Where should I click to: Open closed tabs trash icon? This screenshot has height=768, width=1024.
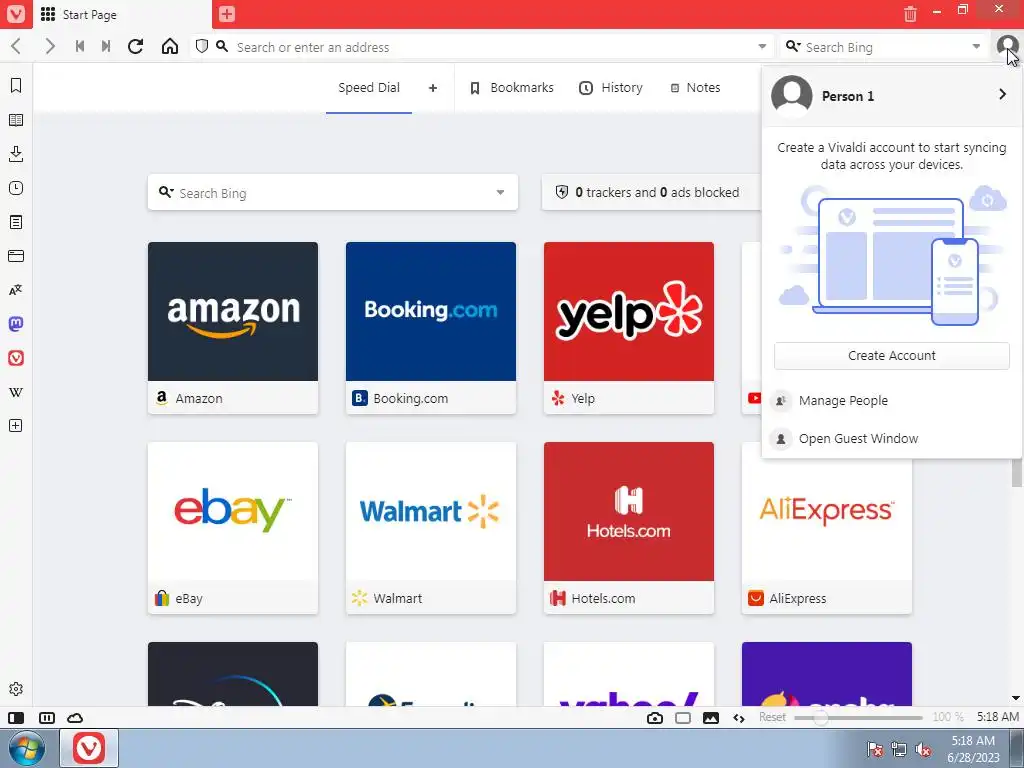coord(910,14)
